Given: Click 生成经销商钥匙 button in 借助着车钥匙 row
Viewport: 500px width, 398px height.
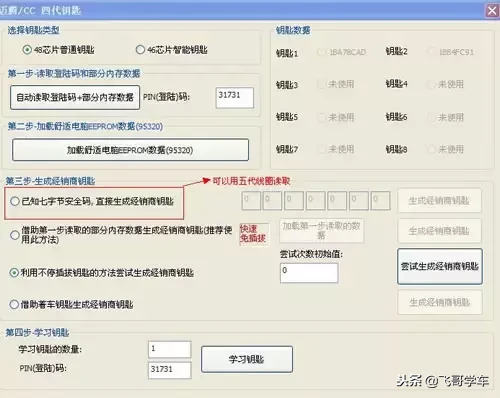Looking at the screenshot, I should coord(440,302).
